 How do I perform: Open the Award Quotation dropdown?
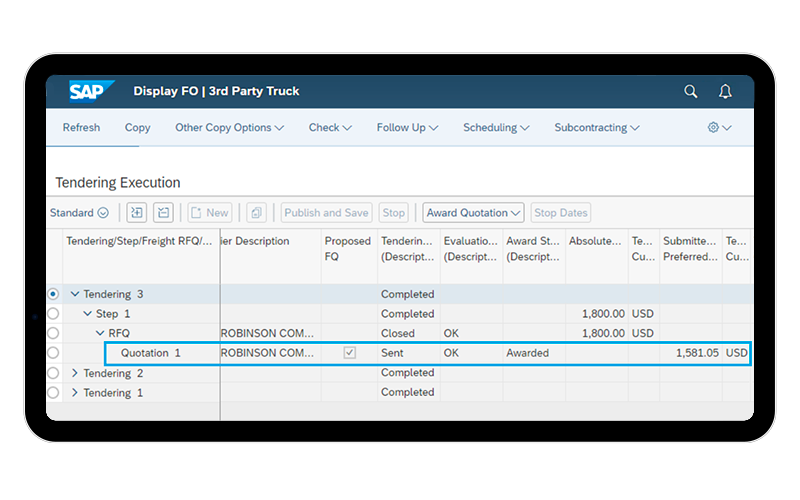[473, 212]
